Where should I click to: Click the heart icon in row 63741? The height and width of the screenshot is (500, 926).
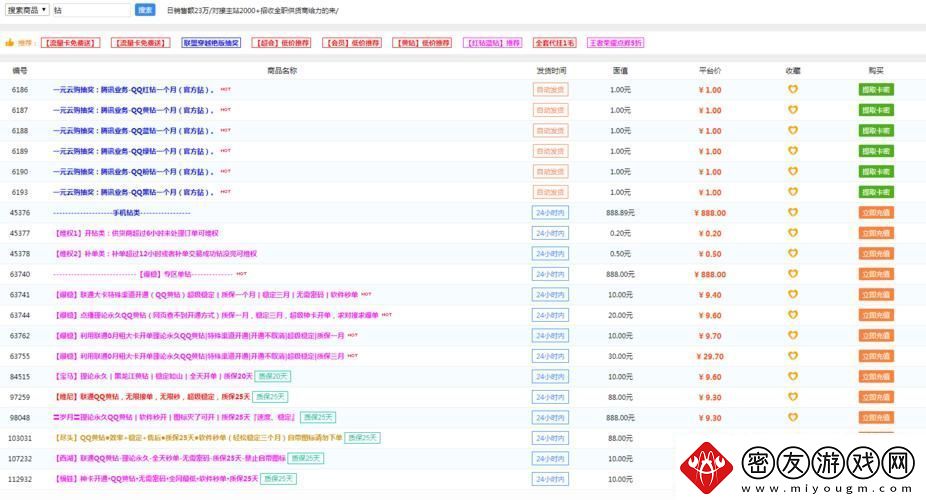(x=793, y=294)
